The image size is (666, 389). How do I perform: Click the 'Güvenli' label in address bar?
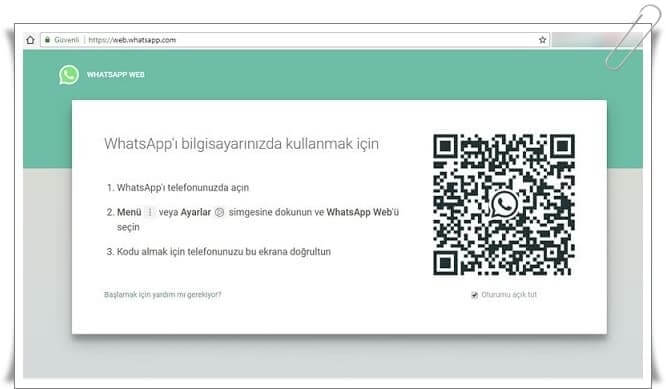(67, 40)
